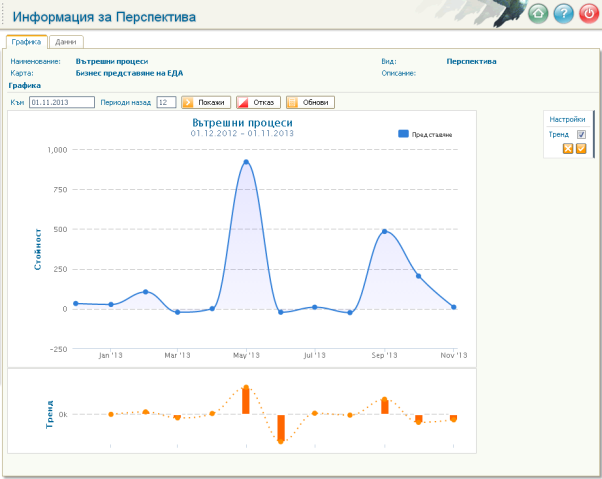Click the red power logout icon

(589, 13)
